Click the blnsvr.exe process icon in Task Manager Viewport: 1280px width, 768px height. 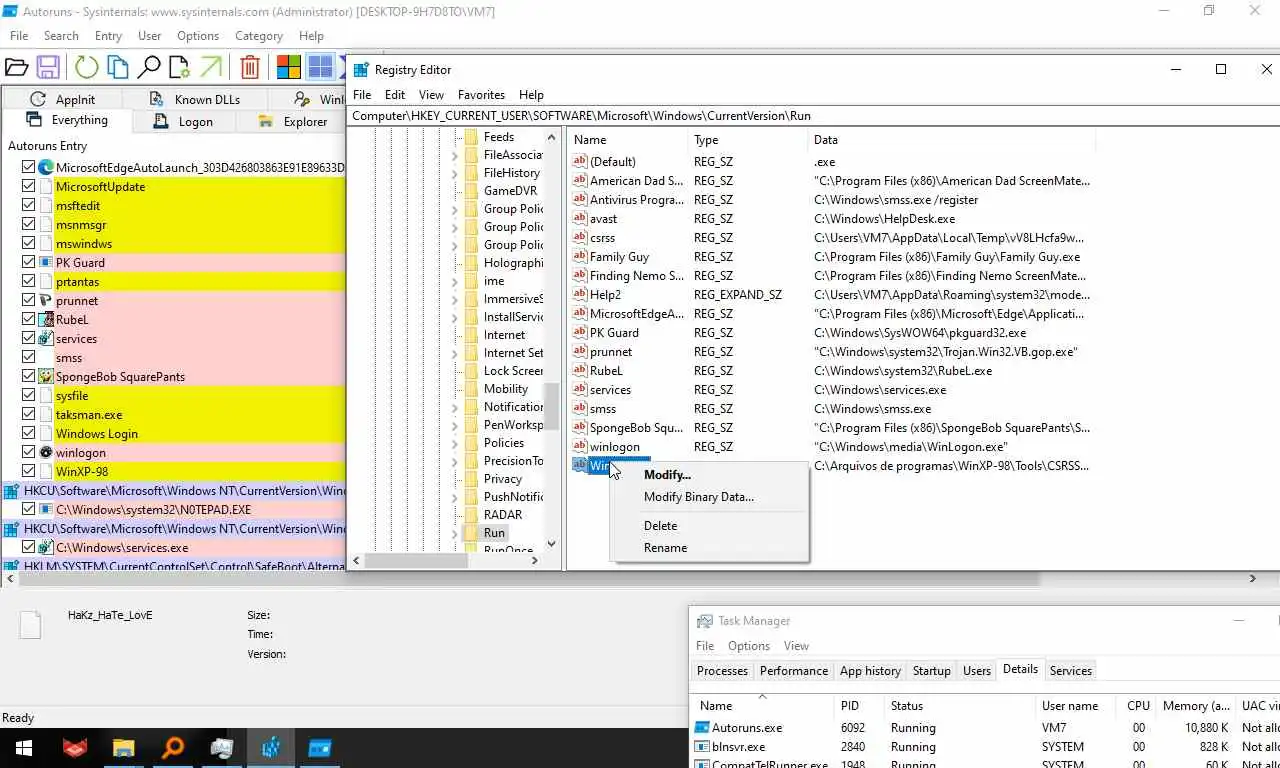[702, 747]
